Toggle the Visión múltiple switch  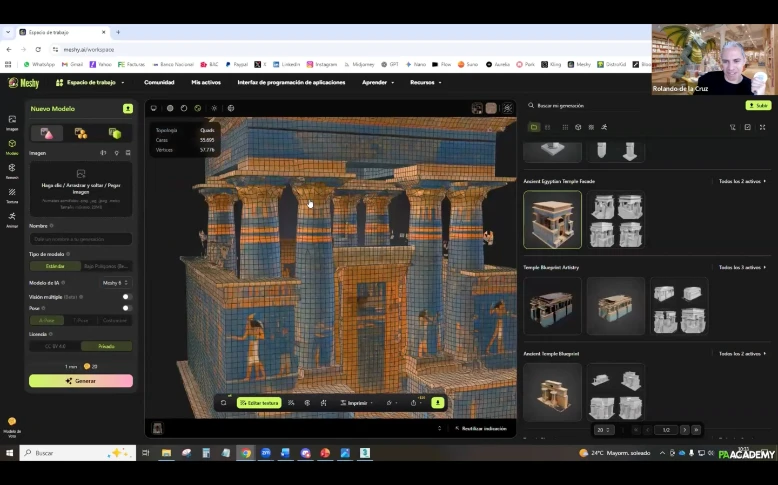[x=126, y=296]
